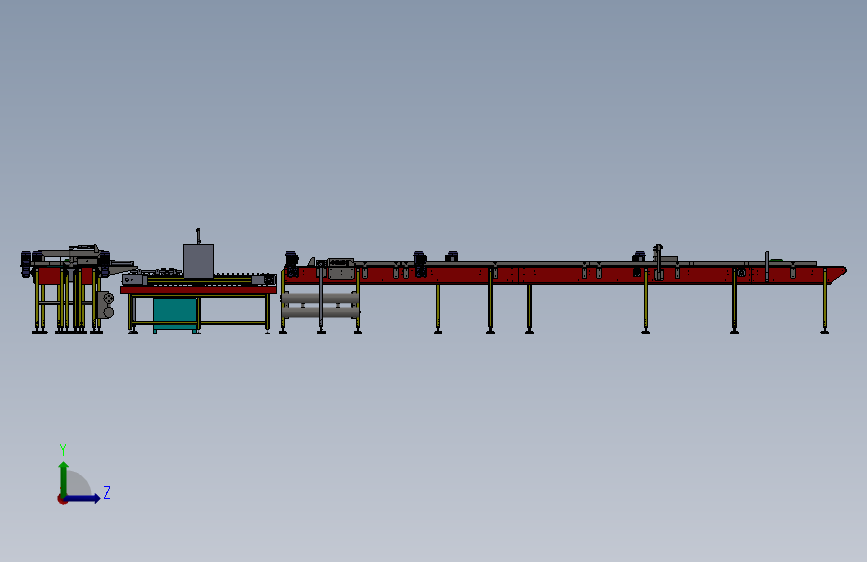Screen dimensions: 867x562
Task: Select the gray rollers beneath the conveyor start
Action: 320,305
